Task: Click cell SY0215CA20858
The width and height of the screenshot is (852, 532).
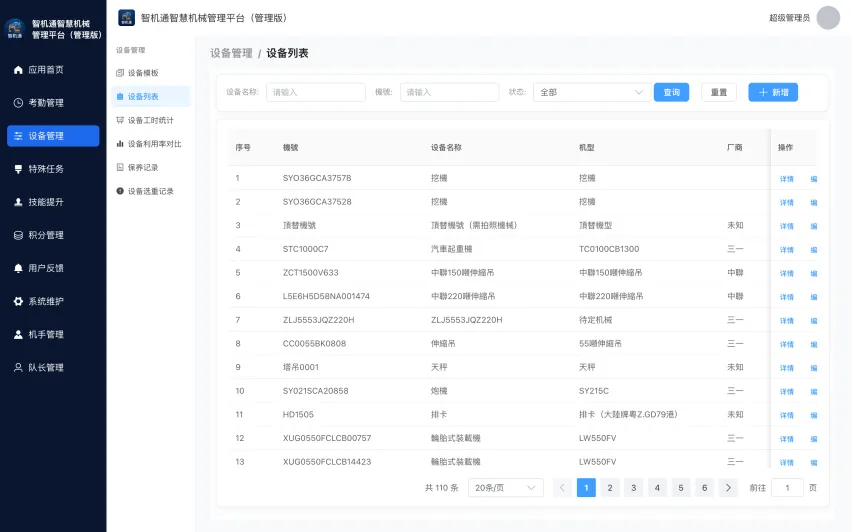Action: click(x=315, y=391)
